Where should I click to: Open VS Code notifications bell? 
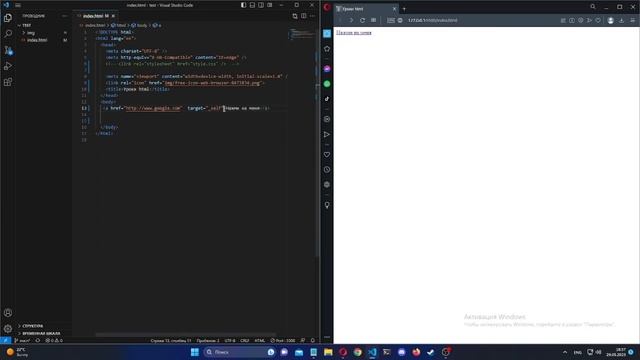click(313, 340)
